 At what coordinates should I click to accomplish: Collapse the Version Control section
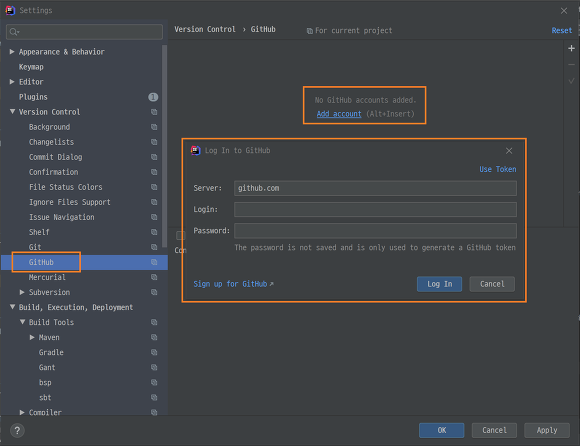12,112
